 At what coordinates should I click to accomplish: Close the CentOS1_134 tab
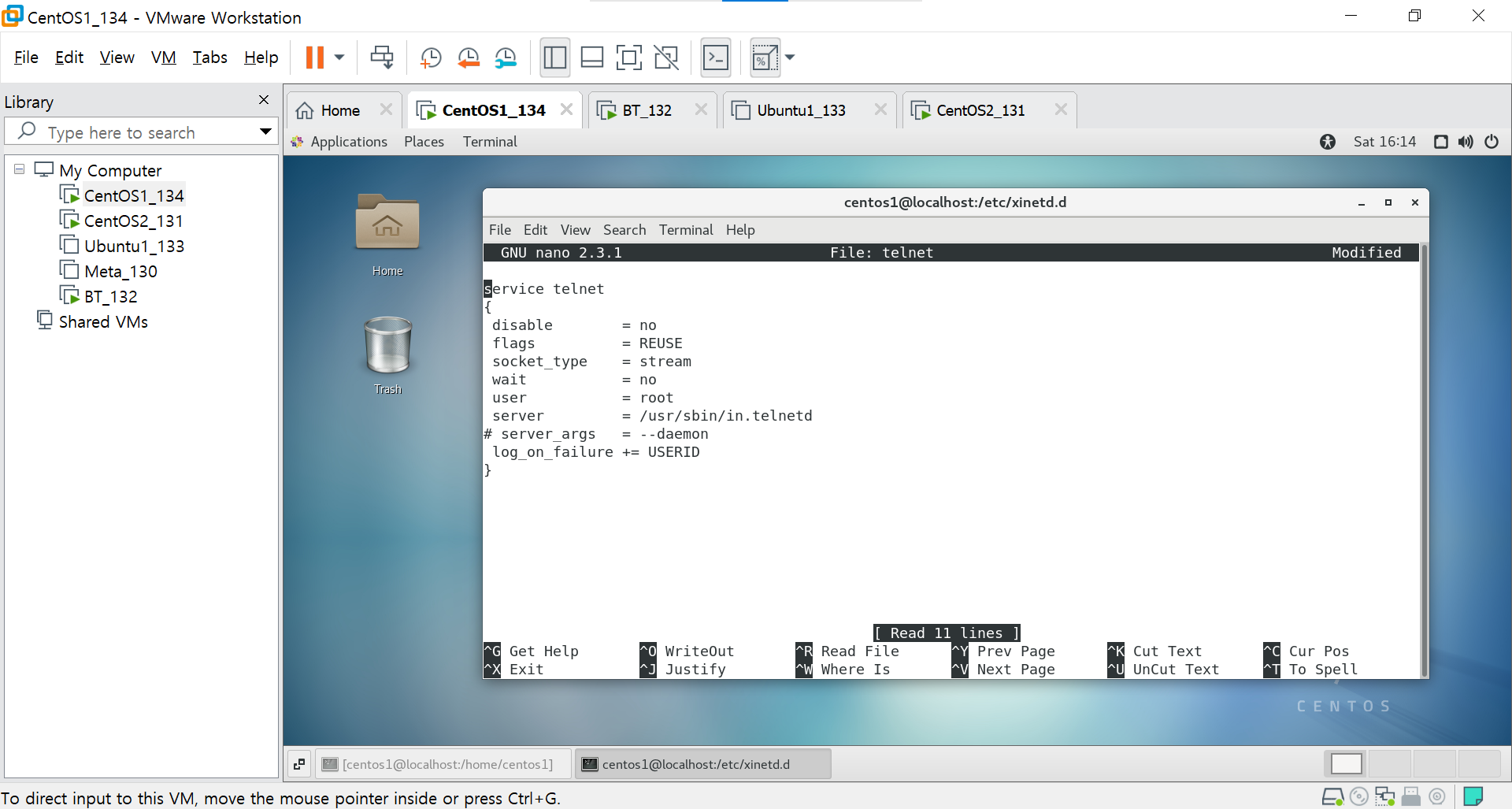(x=566, y=109)
